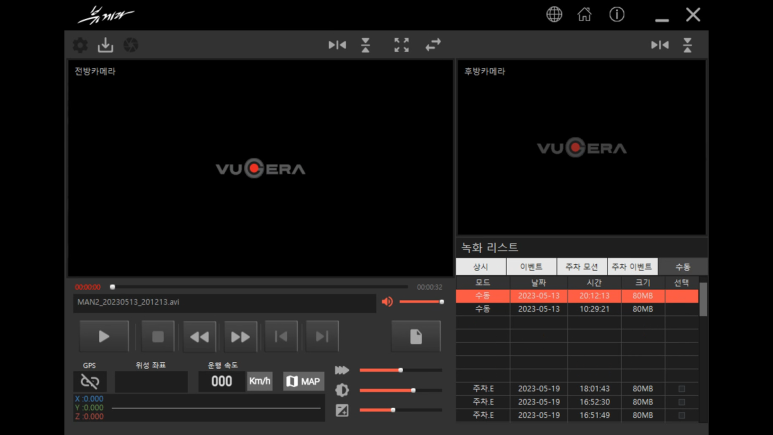Play the video
Screen dimensions: 773x435
click(x=104, y=336)
